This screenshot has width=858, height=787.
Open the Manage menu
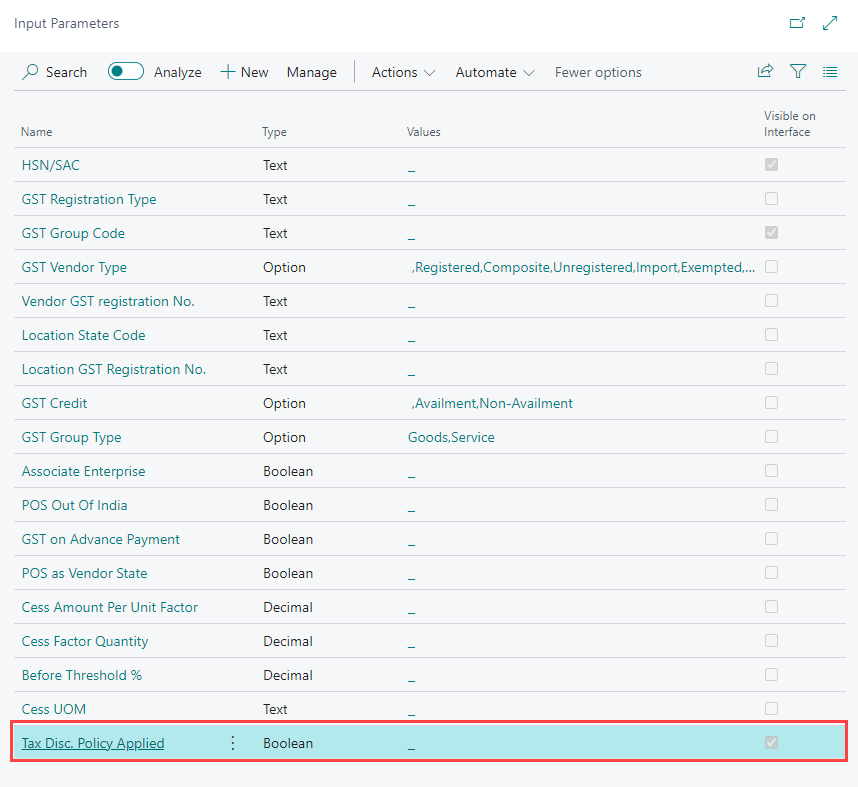(x=312, y=72)
